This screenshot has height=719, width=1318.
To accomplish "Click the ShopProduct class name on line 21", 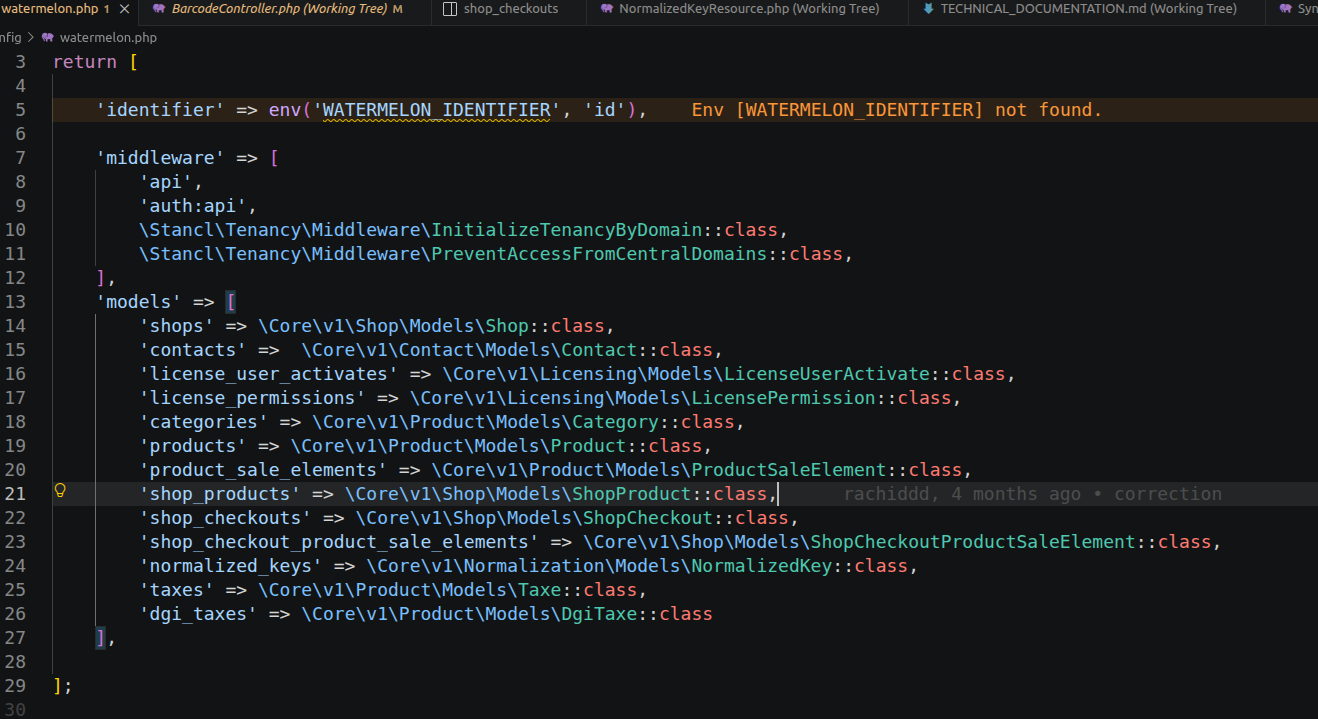I will [x=631, y=494].
